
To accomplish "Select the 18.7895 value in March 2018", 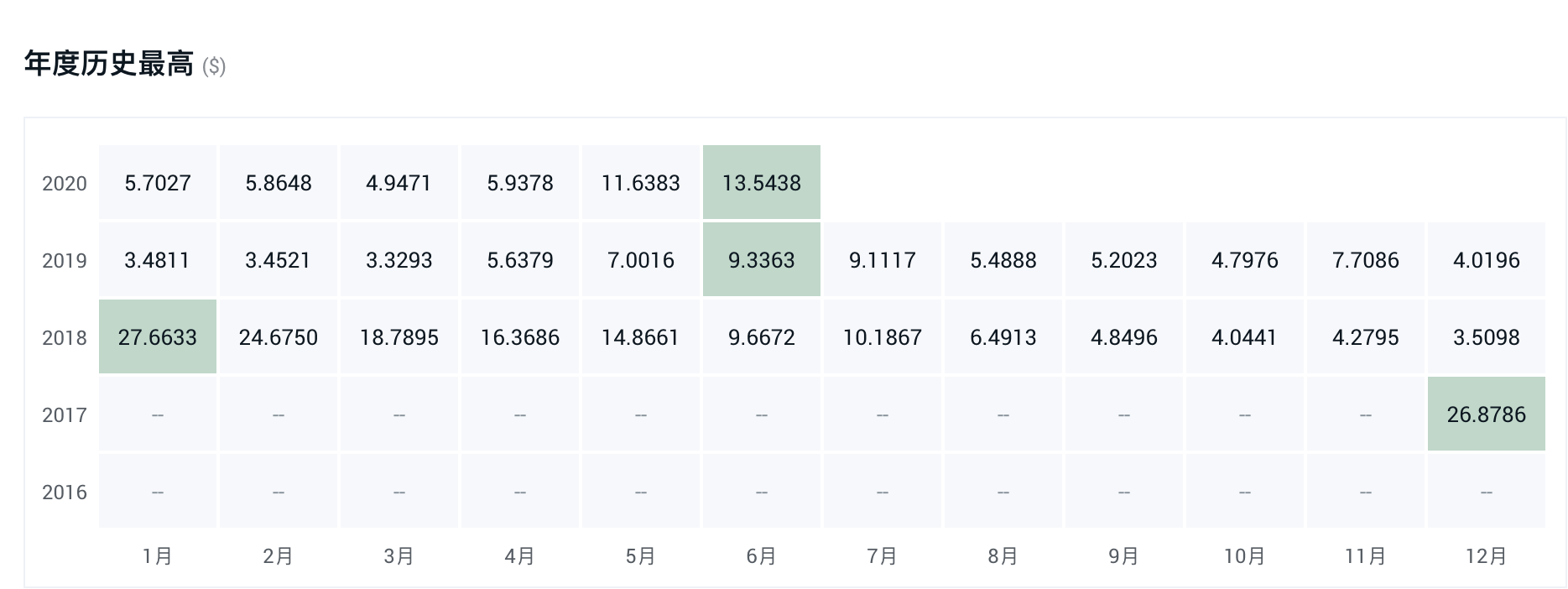I will click(399, 337).
